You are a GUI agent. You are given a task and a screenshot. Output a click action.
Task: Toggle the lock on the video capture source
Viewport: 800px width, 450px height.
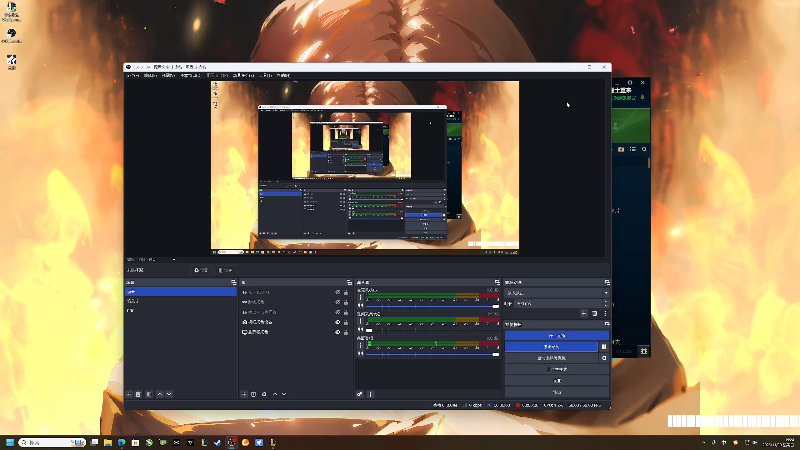pyautogui.click(x=346, y=322)
